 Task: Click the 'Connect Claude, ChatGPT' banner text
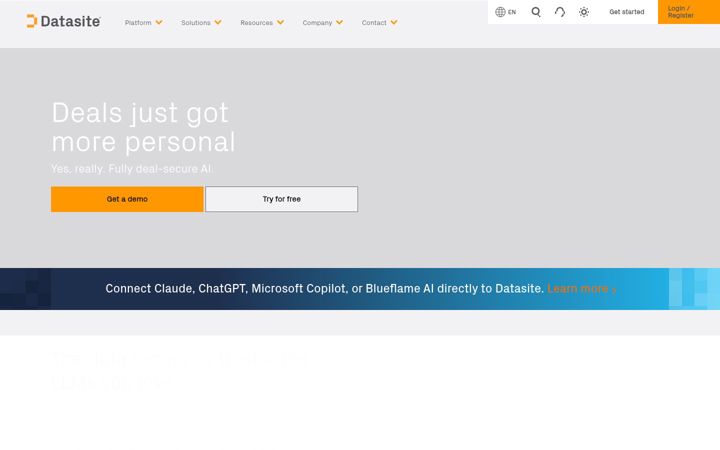[325, 288]
